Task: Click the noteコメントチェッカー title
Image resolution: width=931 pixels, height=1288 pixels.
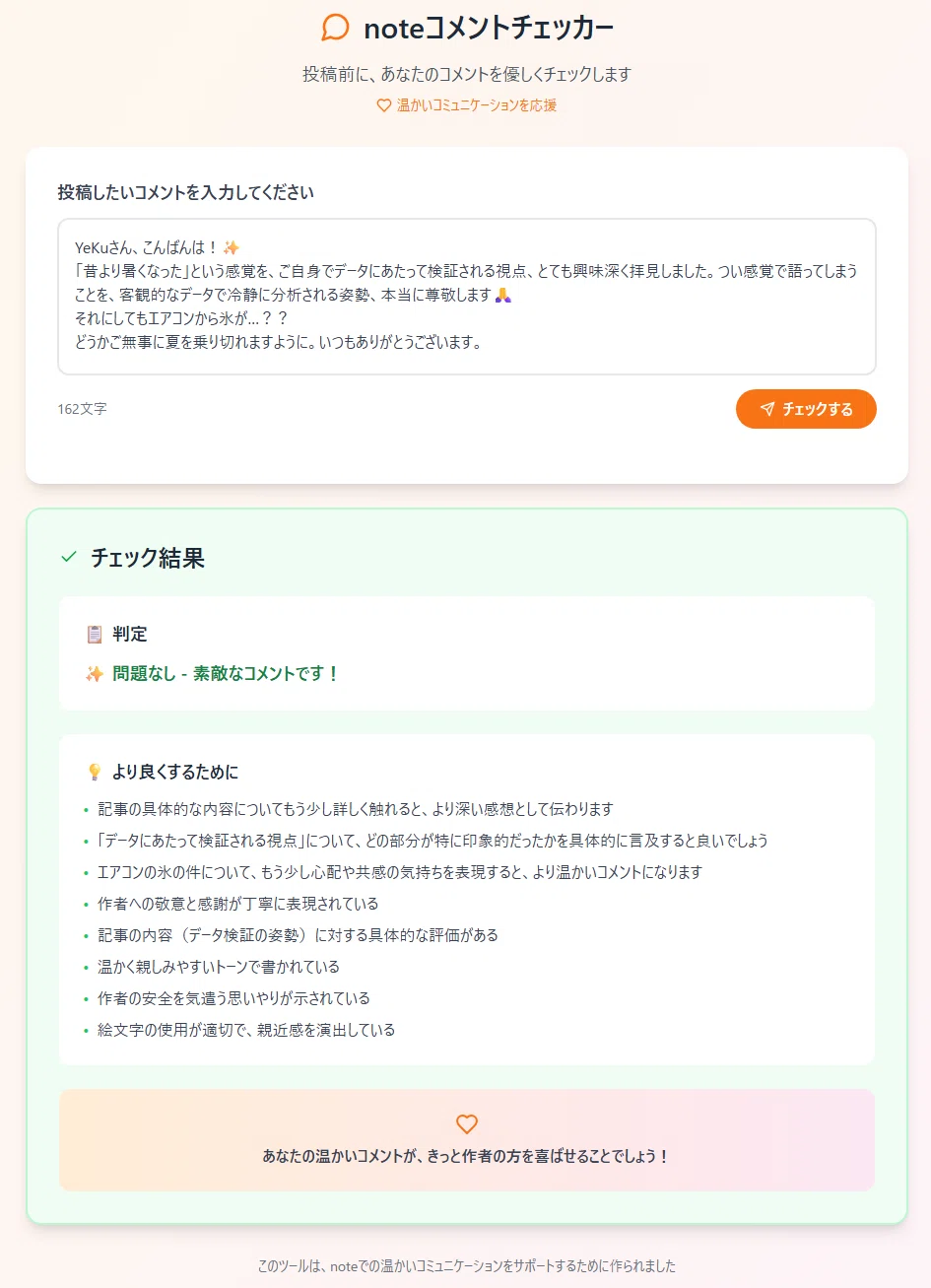Action: 489,29
